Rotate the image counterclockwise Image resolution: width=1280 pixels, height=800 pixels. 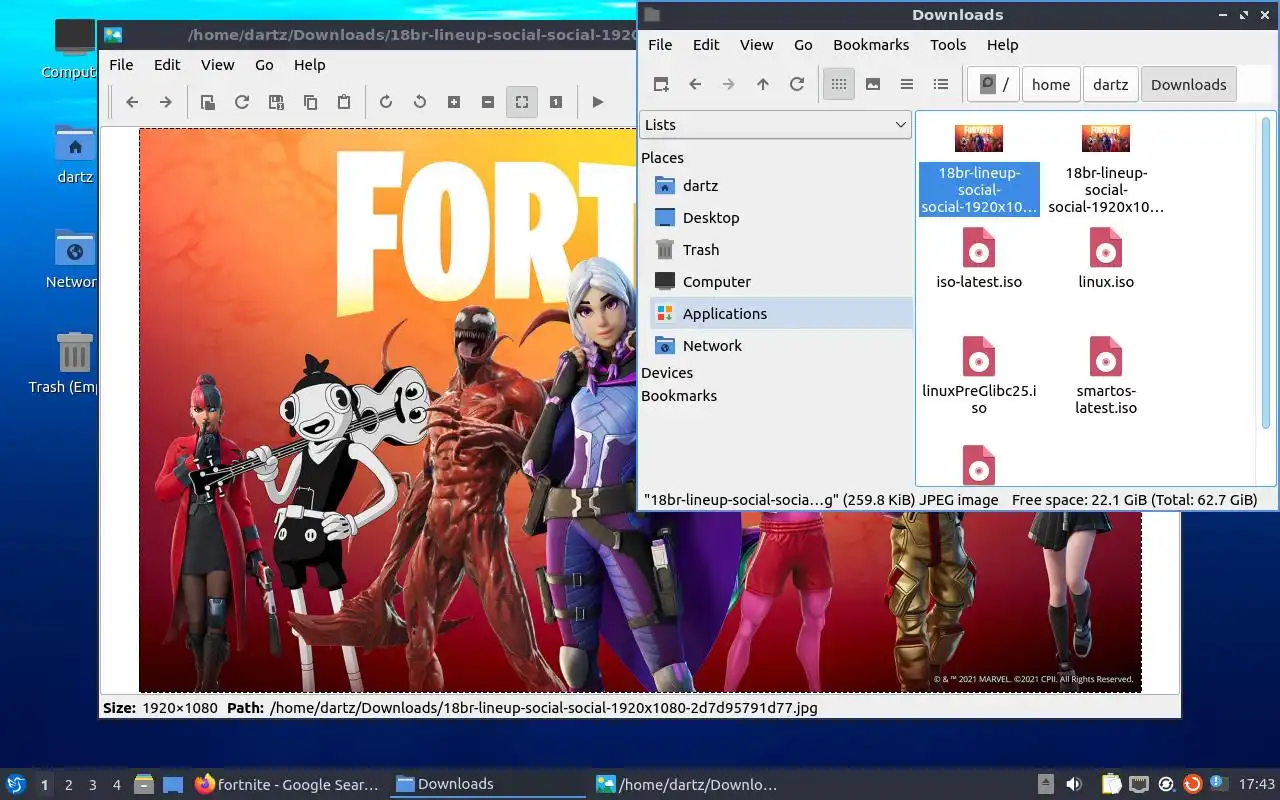pos(420,102)
